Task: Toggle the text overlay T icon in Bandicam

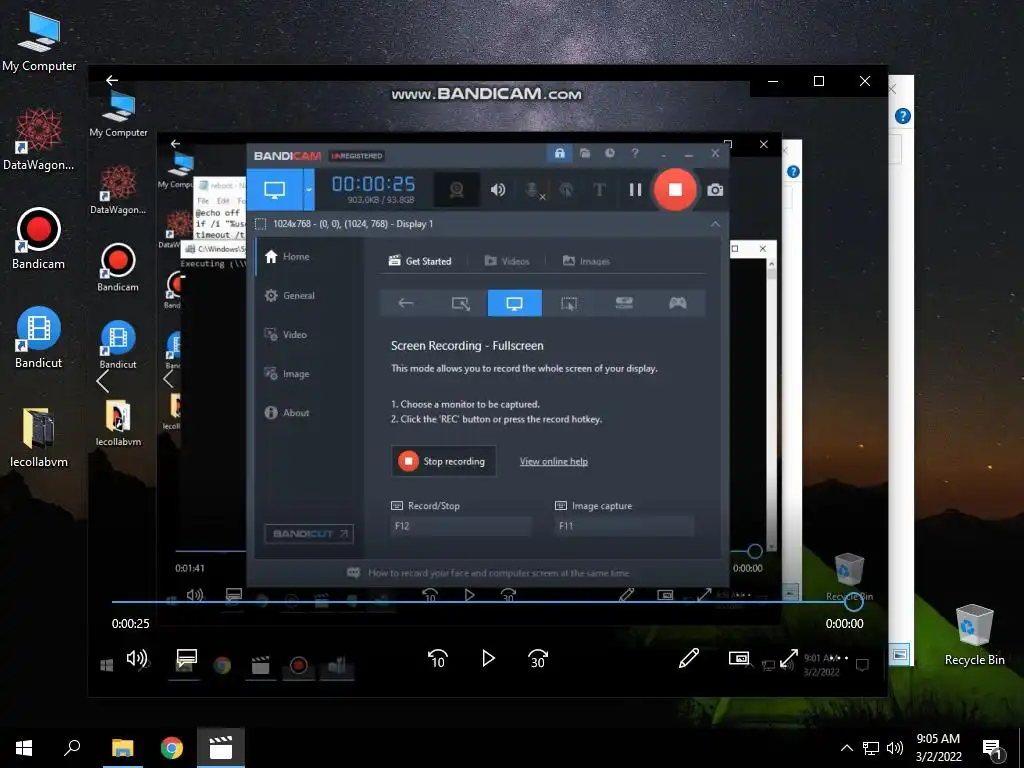Action: point(599,190)
